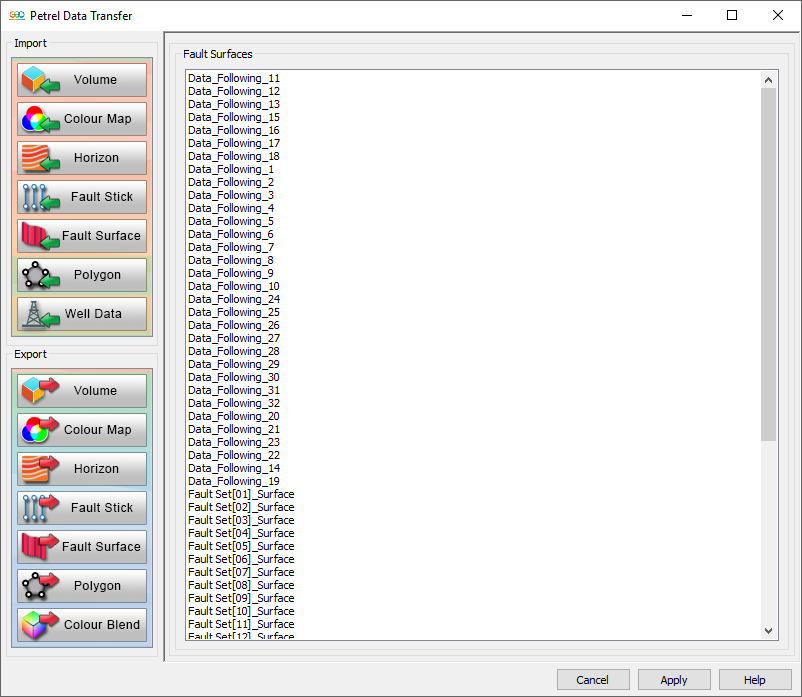The height and width of the screenshot is (697, 802).
Task: Select Data_Following_18 in the list
Action: coord(234,156)
